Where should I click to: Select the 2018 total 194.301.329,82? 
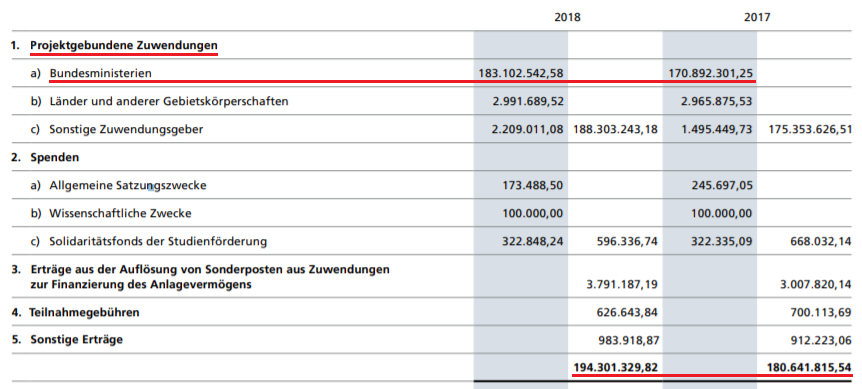pyautogui.click(x=615, y=367)
